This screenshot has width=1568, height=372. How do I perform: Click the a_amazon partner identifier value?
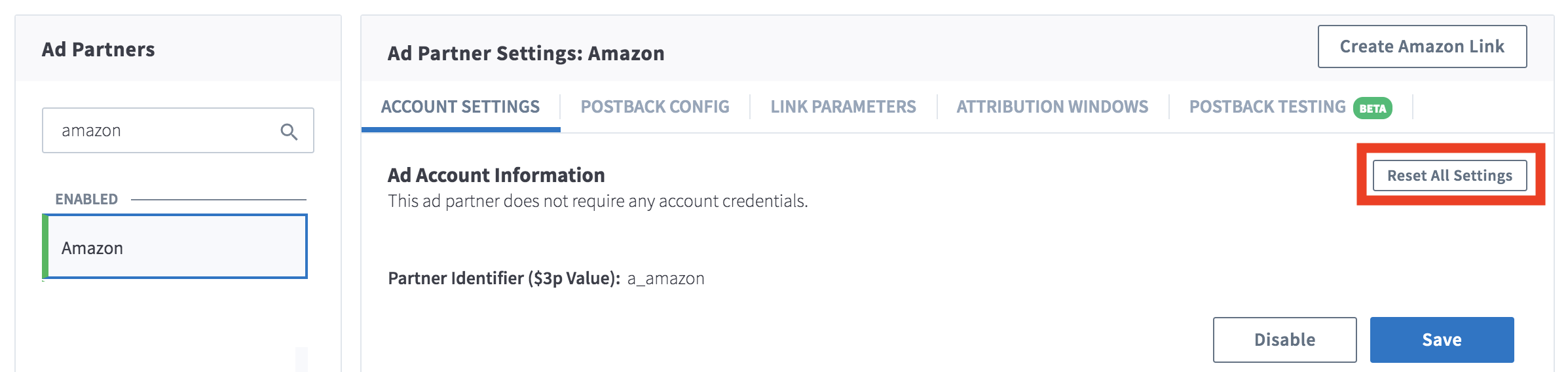click(665, 279)
